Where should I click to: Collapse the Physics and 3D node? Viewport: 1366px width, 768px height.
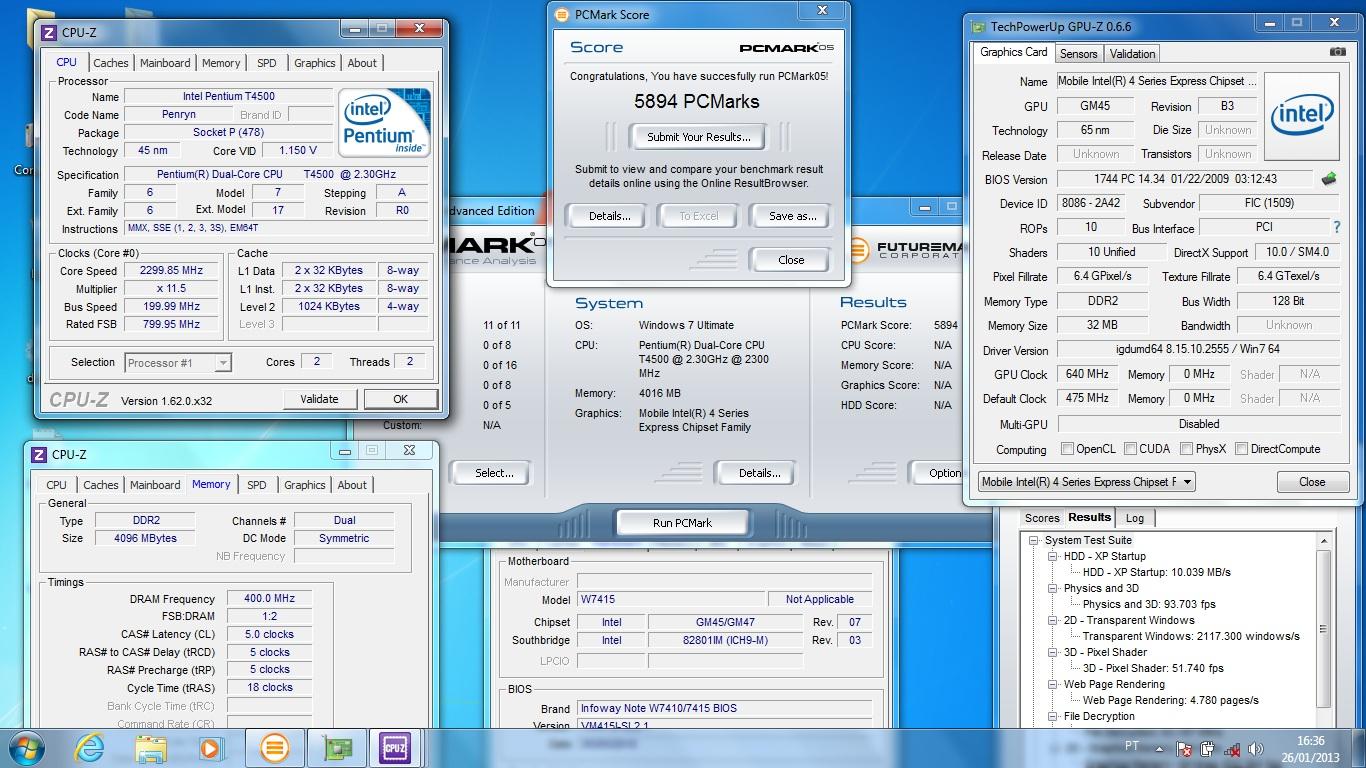1053,589
